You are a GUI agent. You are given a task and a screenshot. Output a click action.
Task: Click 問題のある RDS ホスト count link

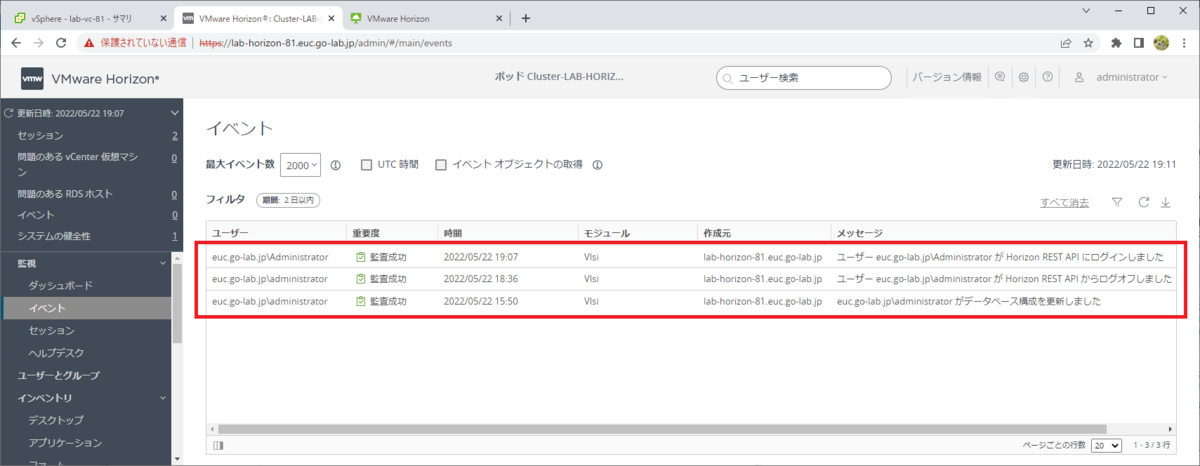tap(174, 194)
